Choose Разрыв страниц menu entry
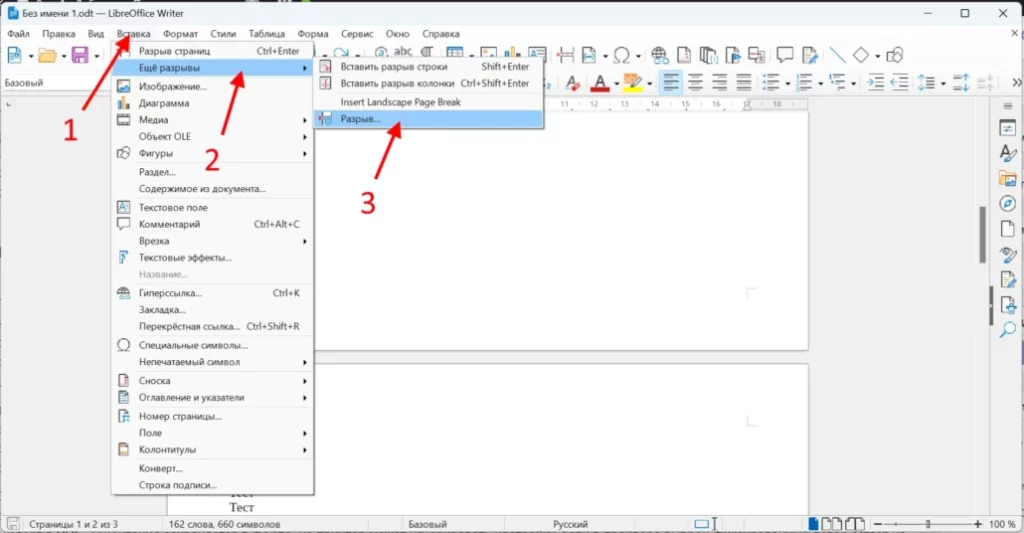The width and height of the screenshot is (1024, 533). pos(213,51)
